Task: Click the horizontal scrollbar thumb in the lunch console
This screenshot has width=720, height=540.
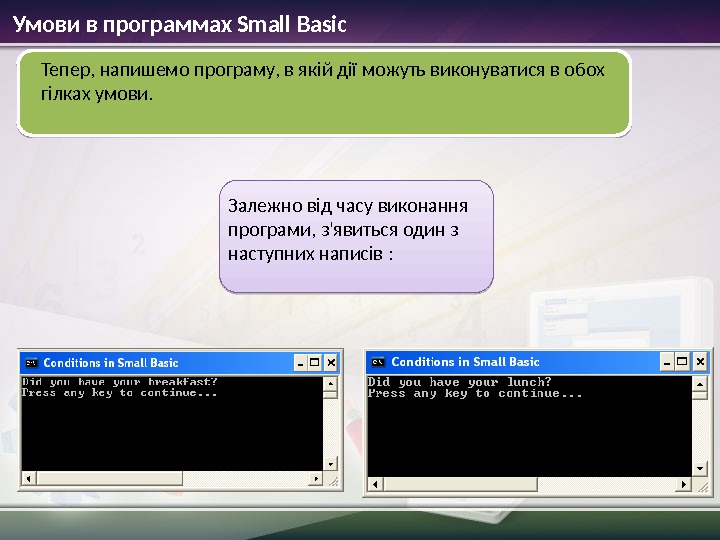Action: pos(460,484)
